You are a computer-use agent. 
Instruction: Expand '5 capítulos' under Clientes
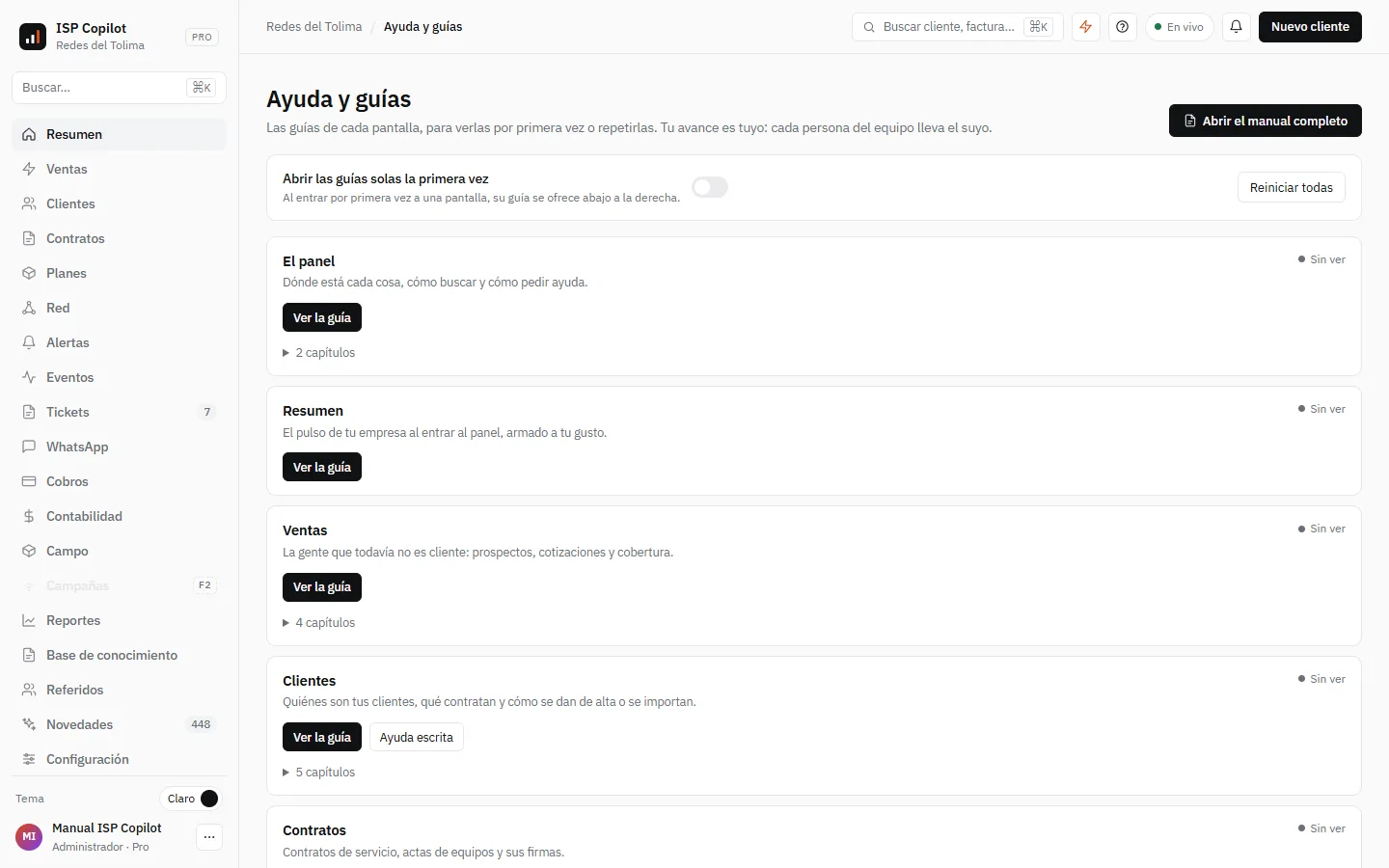tap(318, 773)
